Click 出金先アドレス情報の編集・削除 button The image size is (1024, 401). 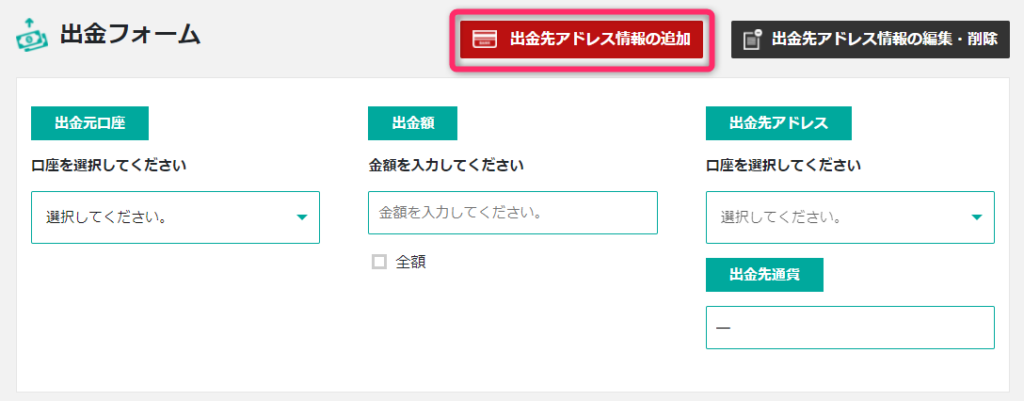870,39
